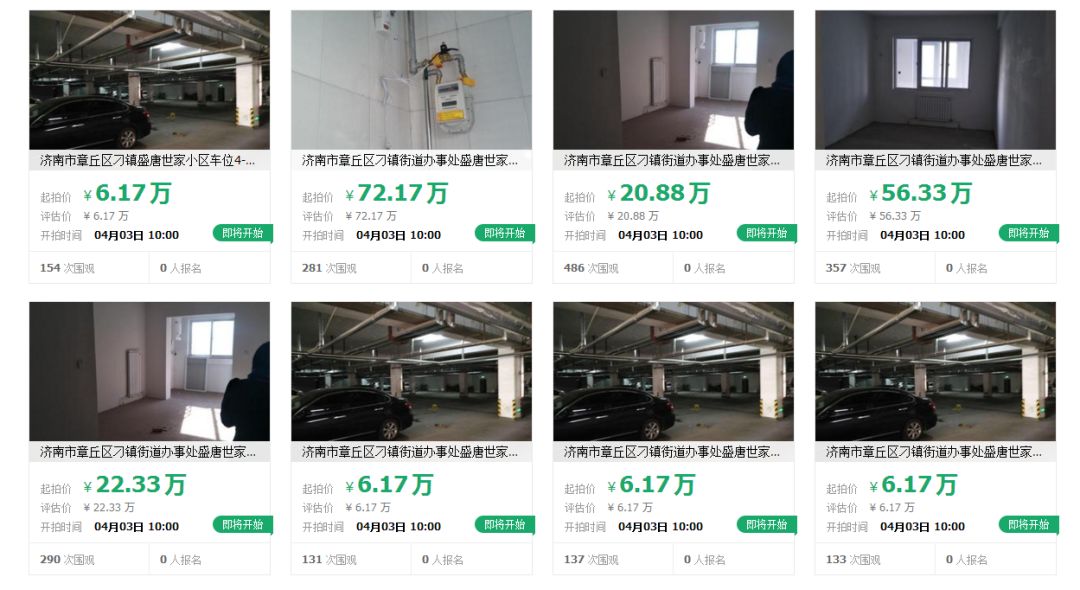1080x590 pixels.
Task: Click 即将开始 badge on 20.88万 listing
Action: point(767,233)
